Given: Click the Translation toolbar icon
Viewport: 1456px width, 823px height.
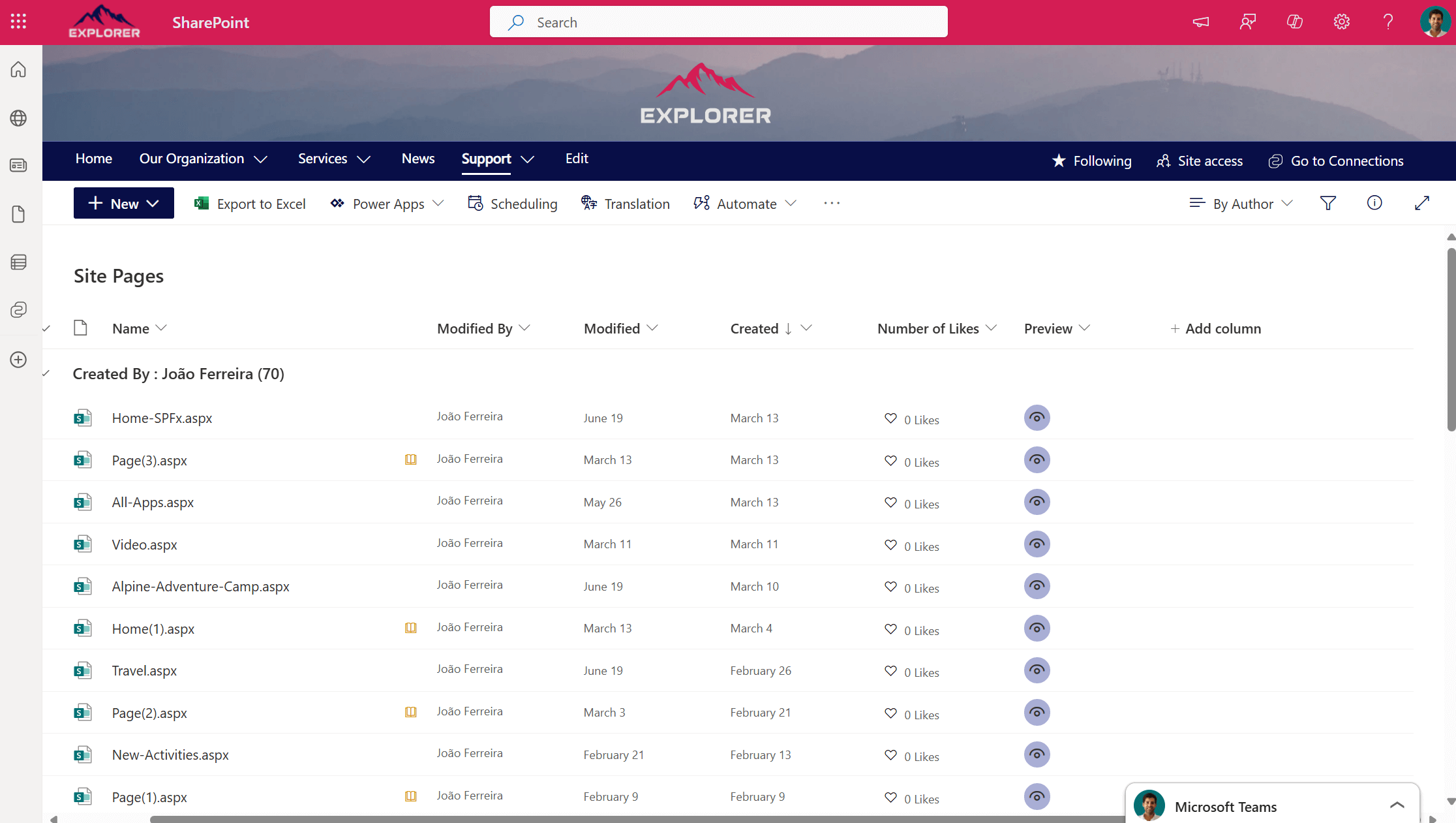Looking at the screenshot, I should (588, 203).
